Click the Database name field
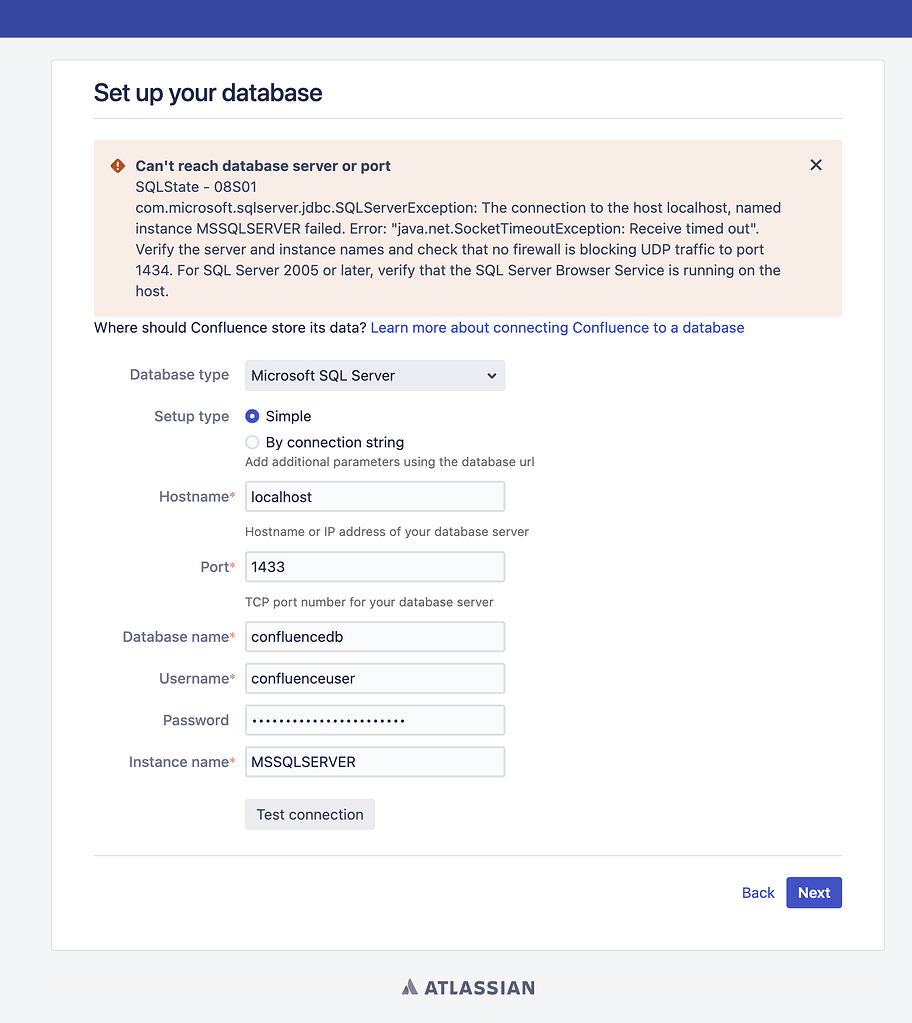The width and height of the screenshot is (912, 1023). click(x=375, y=637)
